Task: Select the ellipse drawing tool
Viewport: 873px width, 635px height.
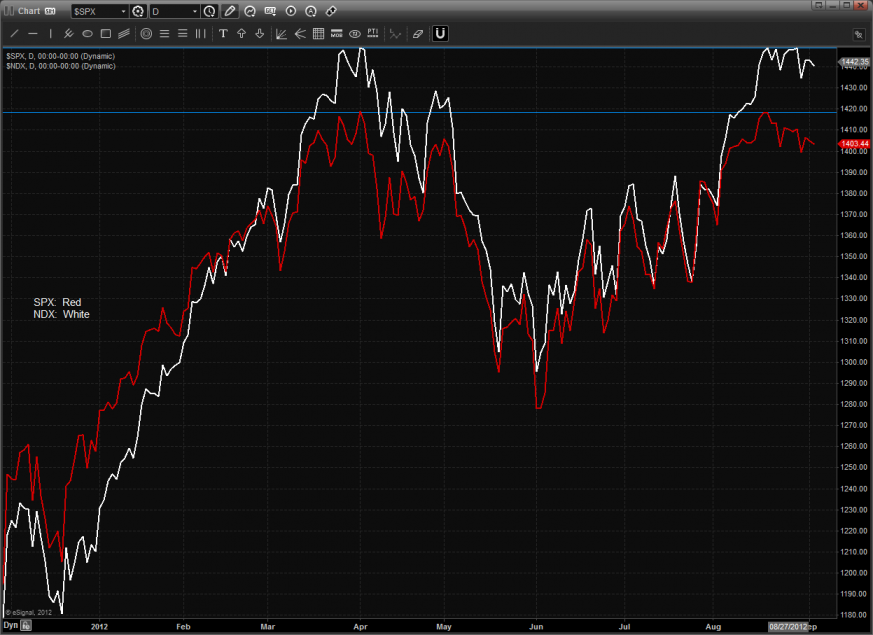Action: click(x=87, y=34)
